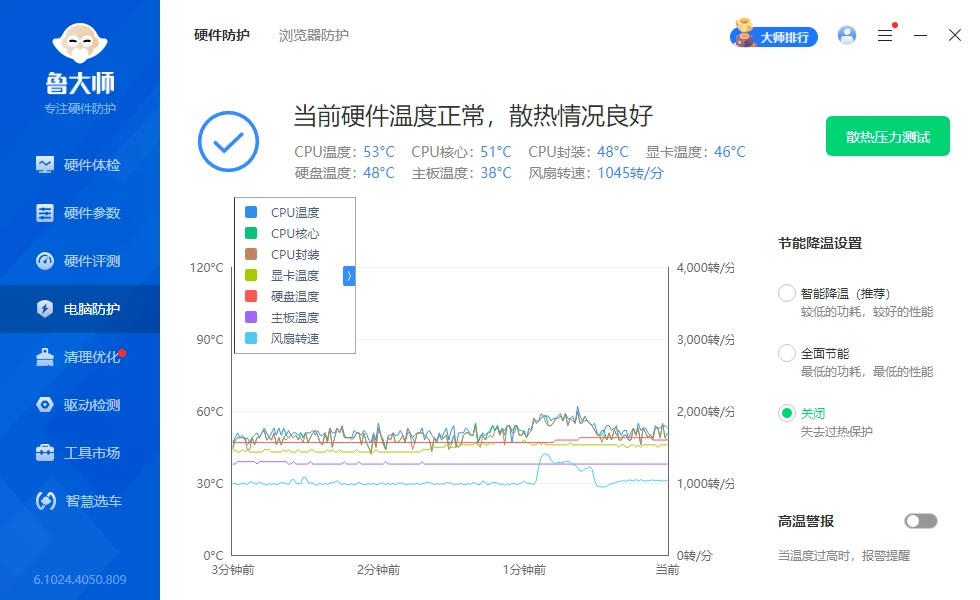Open 大师排行 ranking button

(774, 37)
